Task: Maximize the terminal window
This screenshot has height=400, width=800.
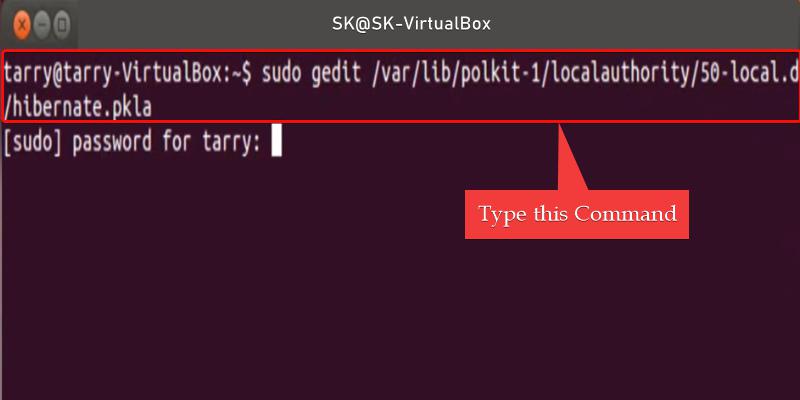Action: 63,21
